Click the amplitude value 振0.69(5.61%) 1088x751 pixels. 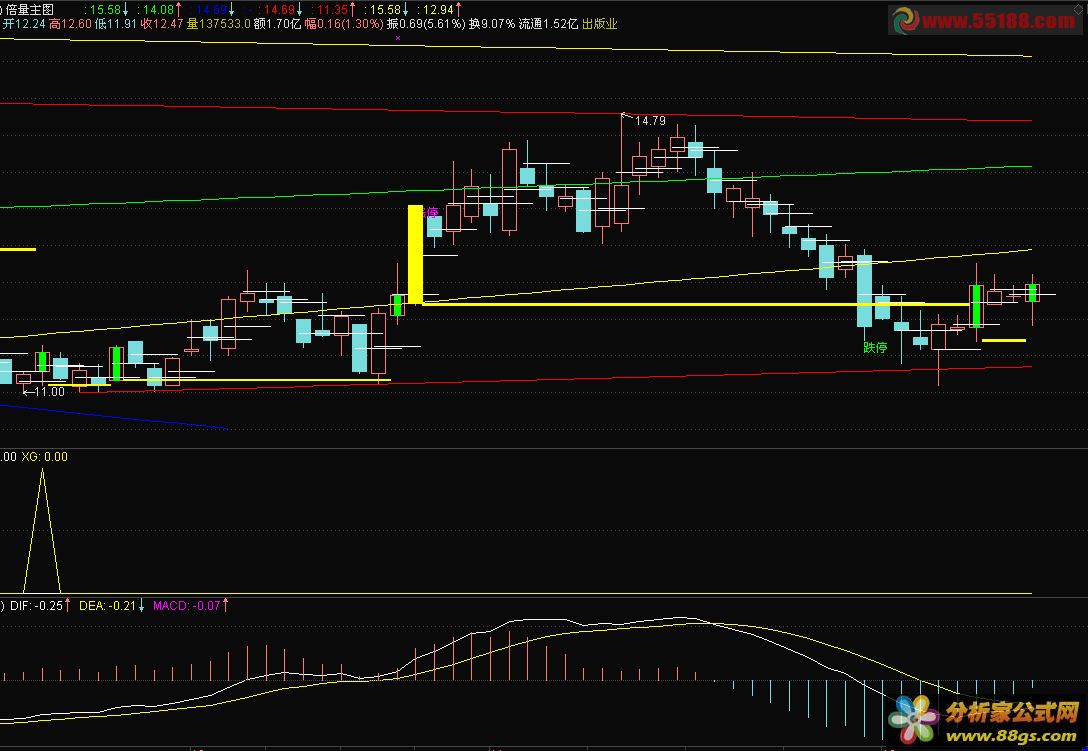pos(426,24)
